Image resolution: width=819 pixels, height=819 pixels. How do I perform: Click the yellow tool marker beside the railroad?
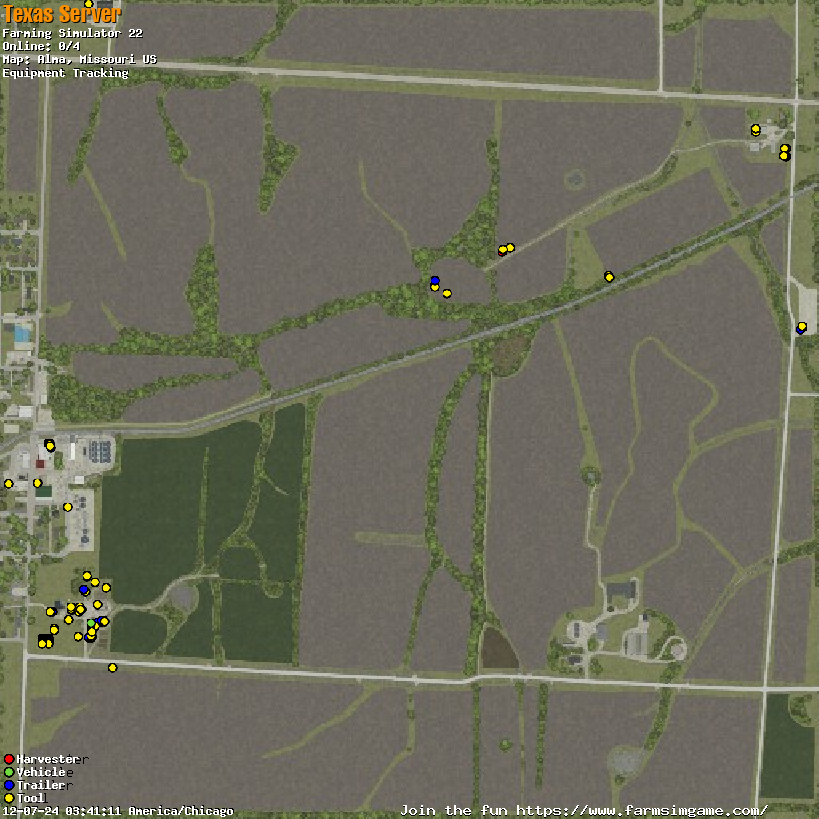609,277
